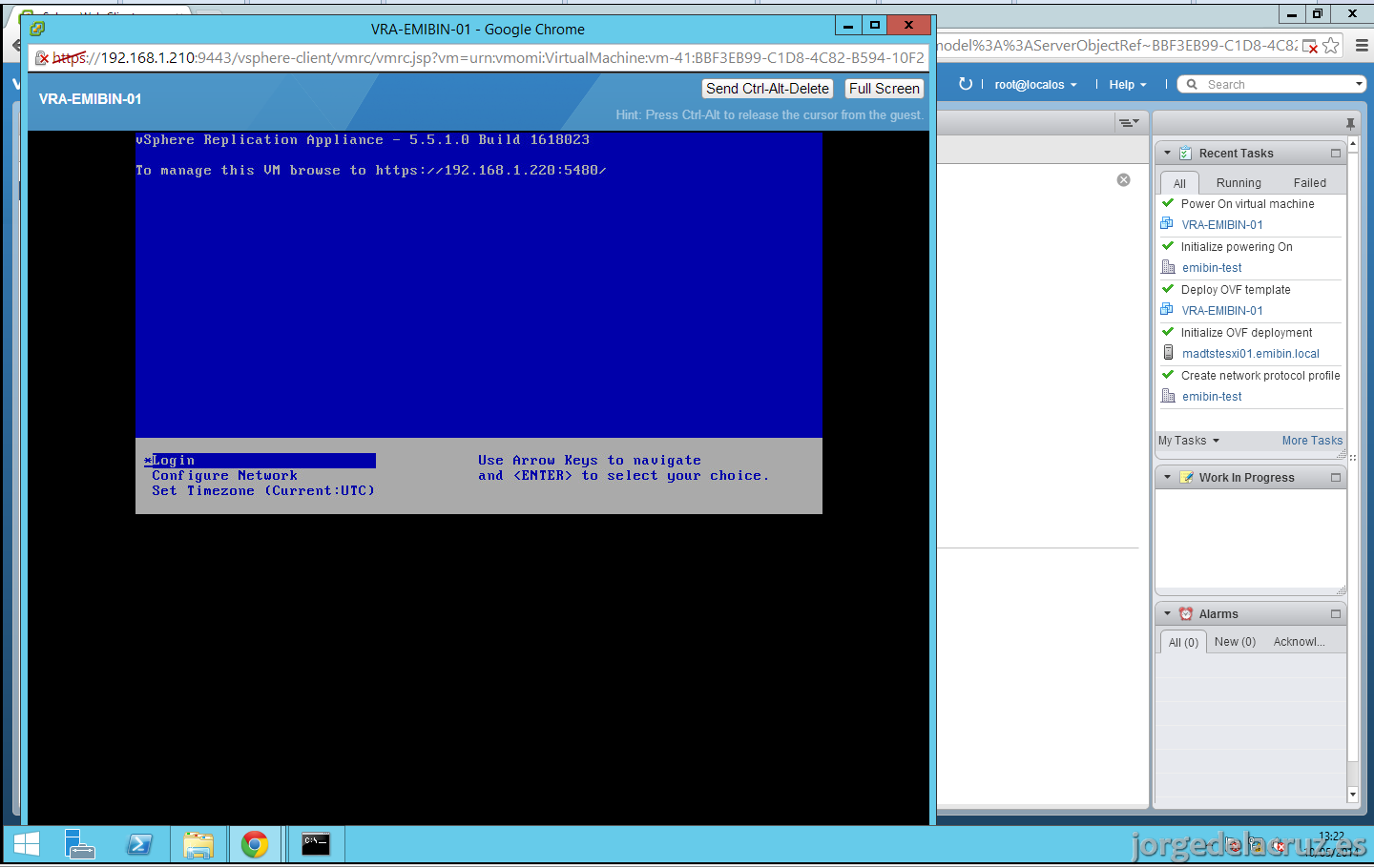Open the Windows Start button
1374x868 pixels.
point(27,844)
